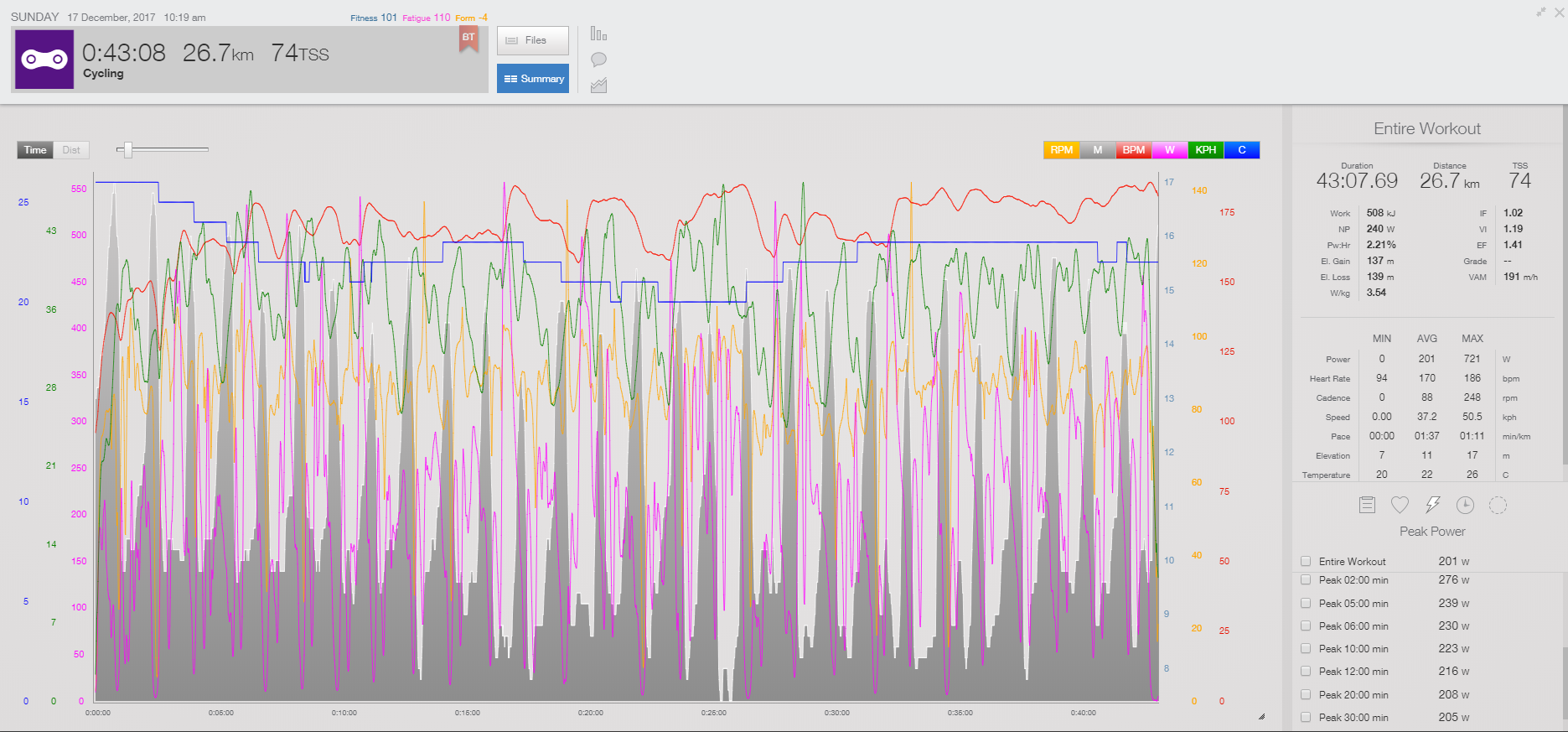Switch chart axis to Dist
1568x732 pixels.
tap(71, 150)
